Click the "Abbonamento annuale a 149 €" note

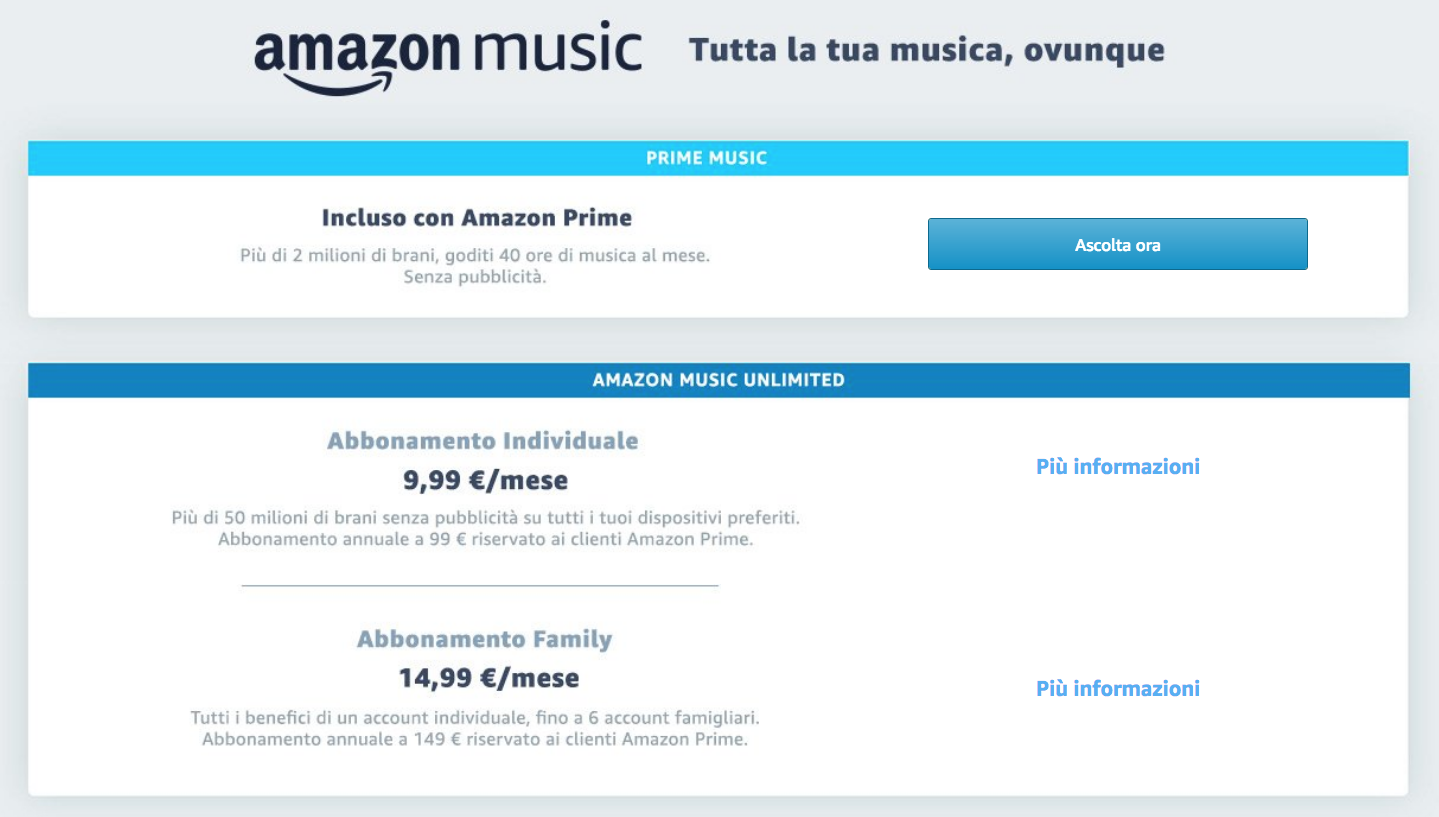coord(475,740)
